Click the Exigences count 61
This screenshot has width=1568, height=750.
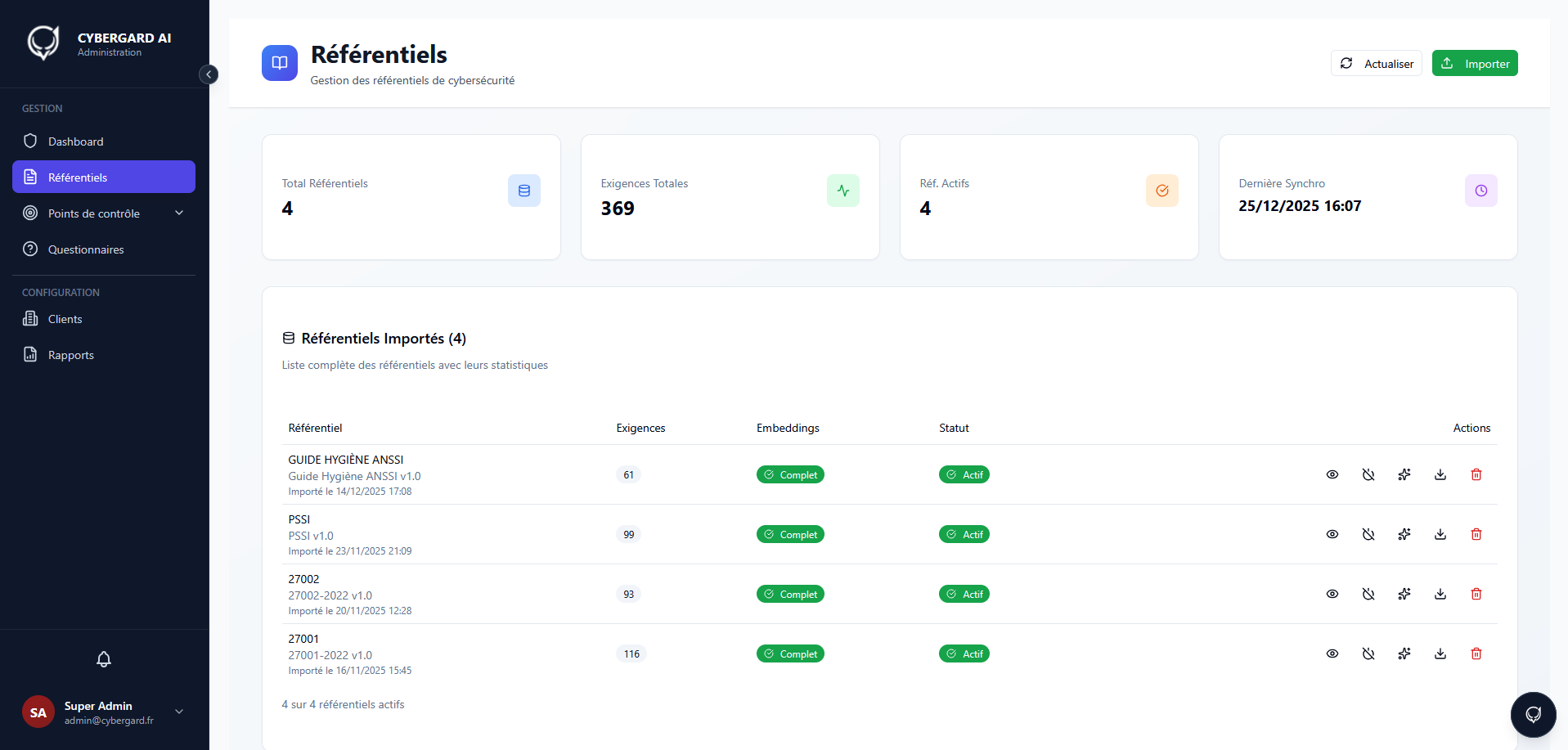(628, 474)
